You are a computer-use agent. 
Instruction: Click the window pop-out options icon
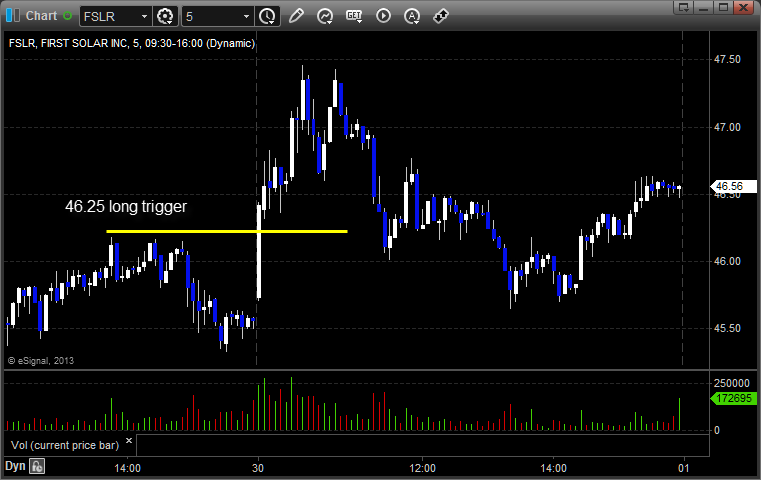(683, 7)
